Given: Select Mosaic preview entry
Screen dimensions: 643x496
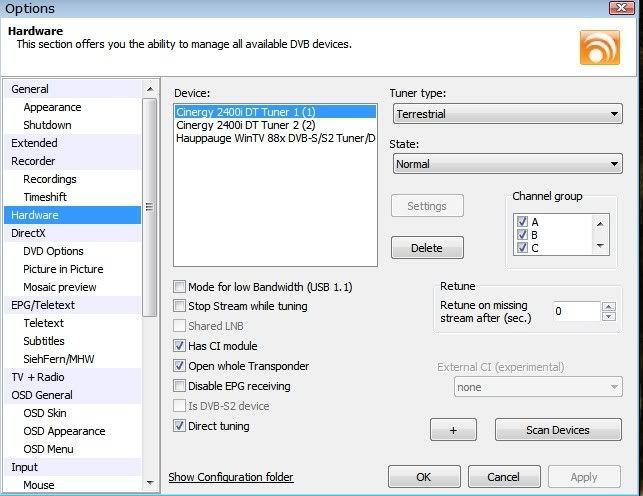Looking at the screenshot, I should (60, 287).
